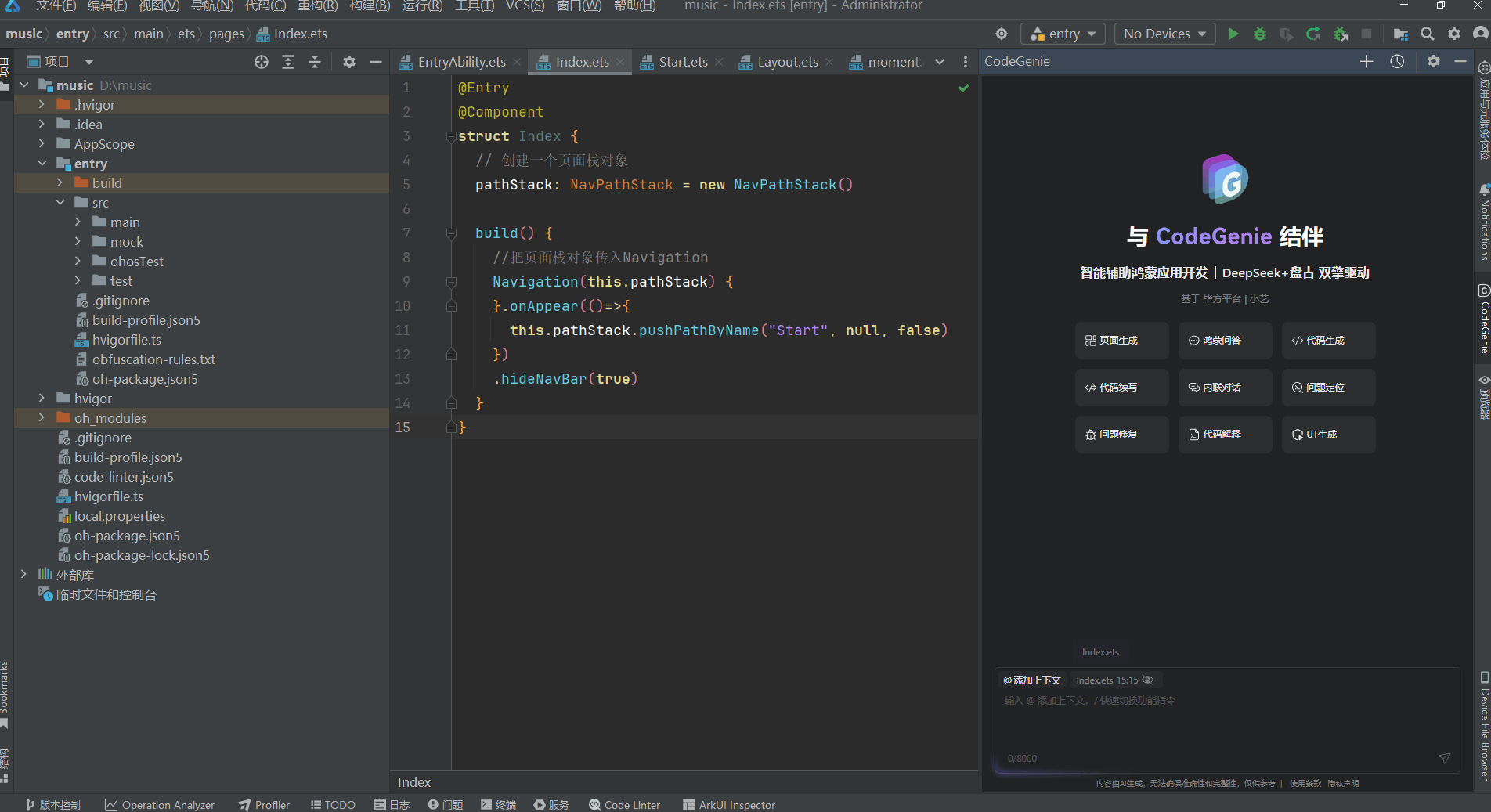This screenshot has width=1491, height=812.
Task: Open the project view mode dropdown
Action: pyautogui.click(x=89, y=62)
